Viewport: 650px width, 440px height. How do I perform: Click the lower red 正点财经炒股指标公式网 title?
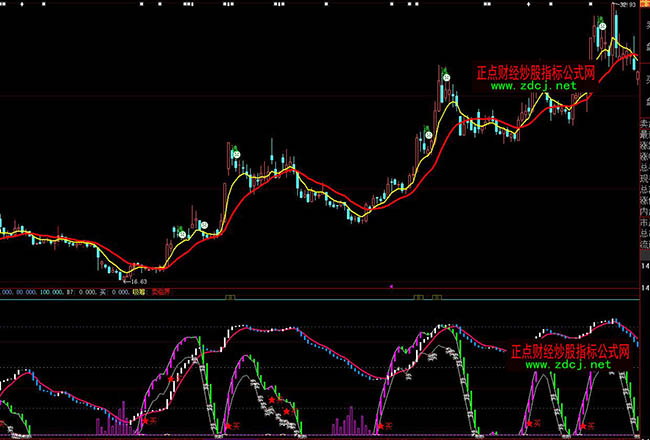pyautogui.click(x=570, y=352)
